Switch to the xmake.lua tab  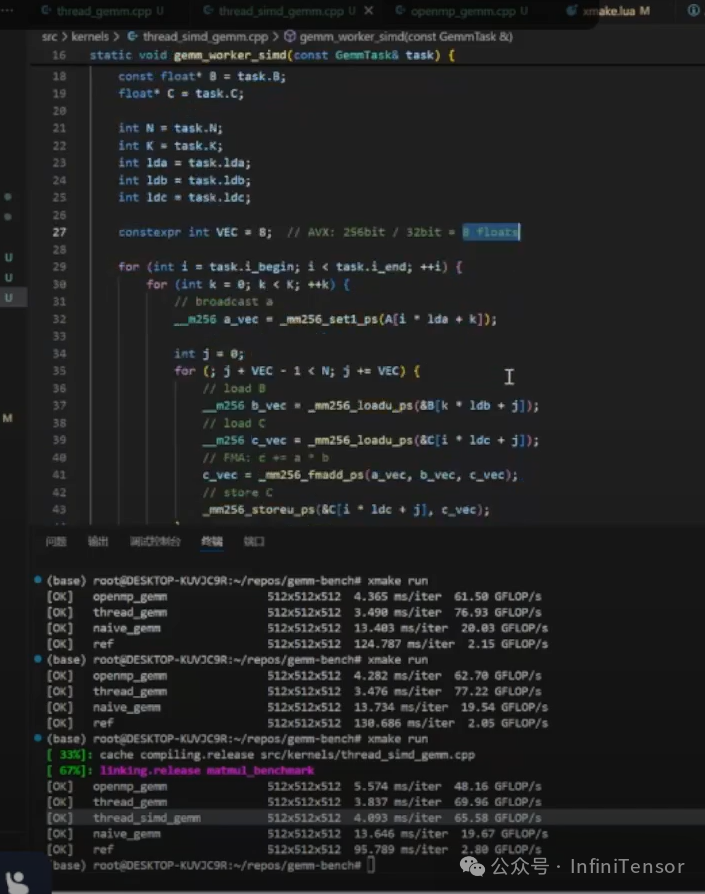(x=608, y=11)
